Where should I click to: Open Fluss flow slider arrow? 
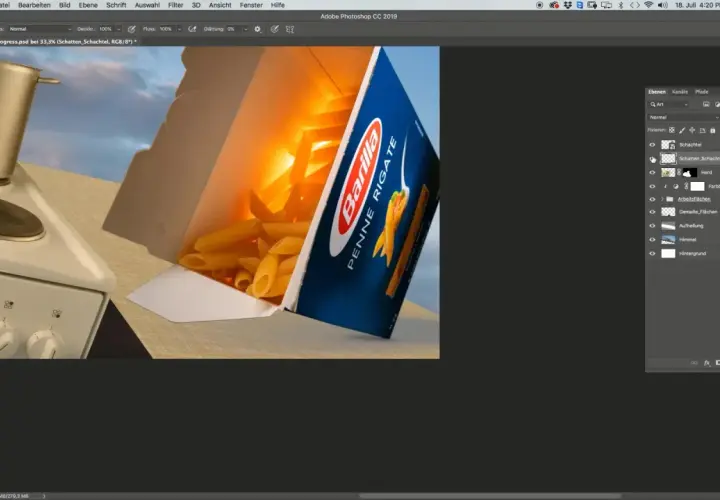pos(179,29)
